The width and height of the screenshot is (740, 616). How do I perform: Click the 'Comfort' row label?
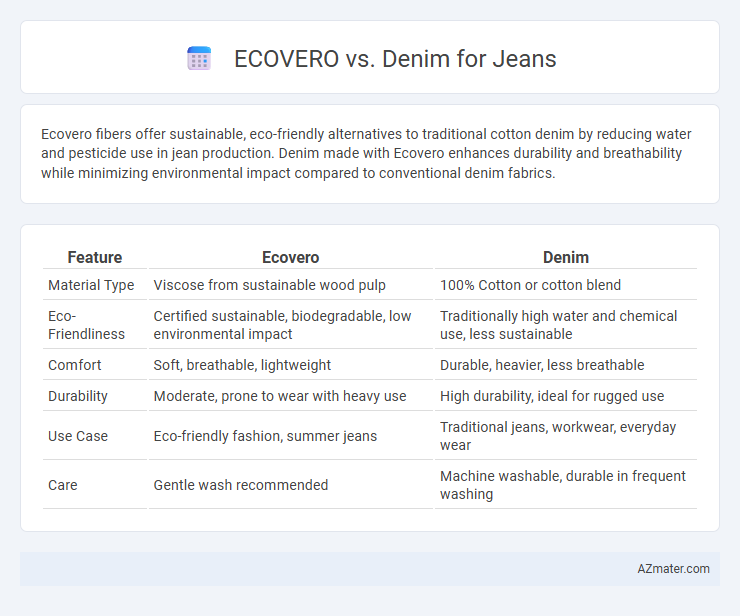tap(75, 365)
